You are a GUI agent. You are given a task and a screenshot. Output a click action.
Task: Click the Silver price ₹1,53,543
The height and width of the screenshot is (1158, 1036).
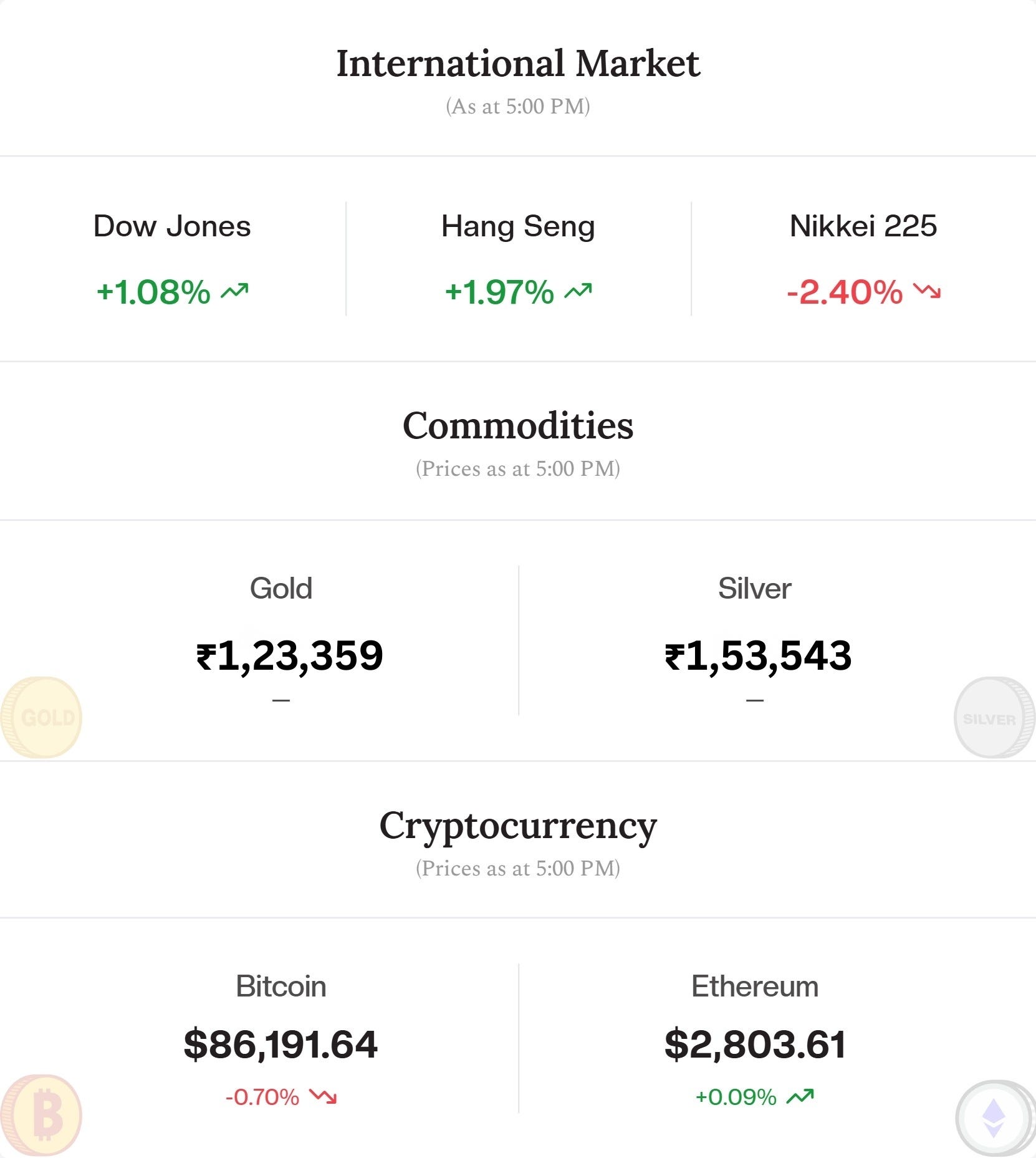pyautogui.click(x=758, y=656)
